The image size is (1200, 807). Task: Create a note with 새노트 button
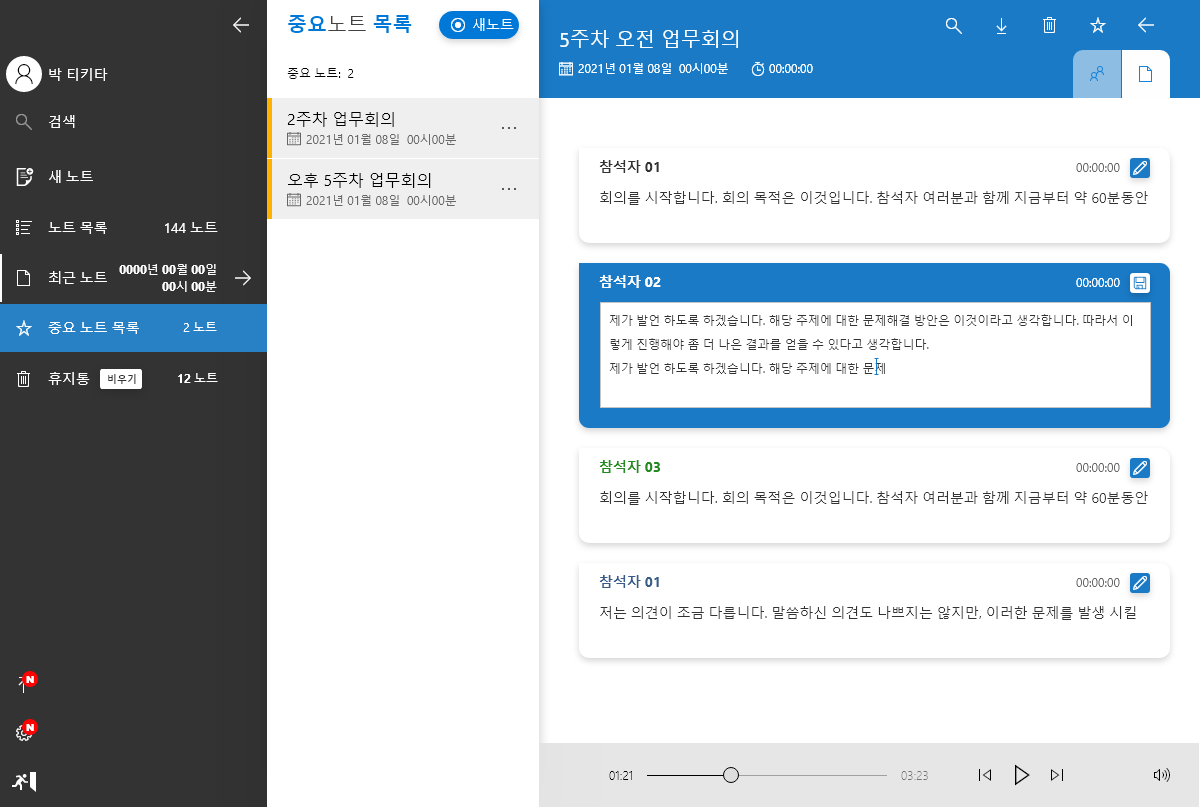tap(479, 25)
